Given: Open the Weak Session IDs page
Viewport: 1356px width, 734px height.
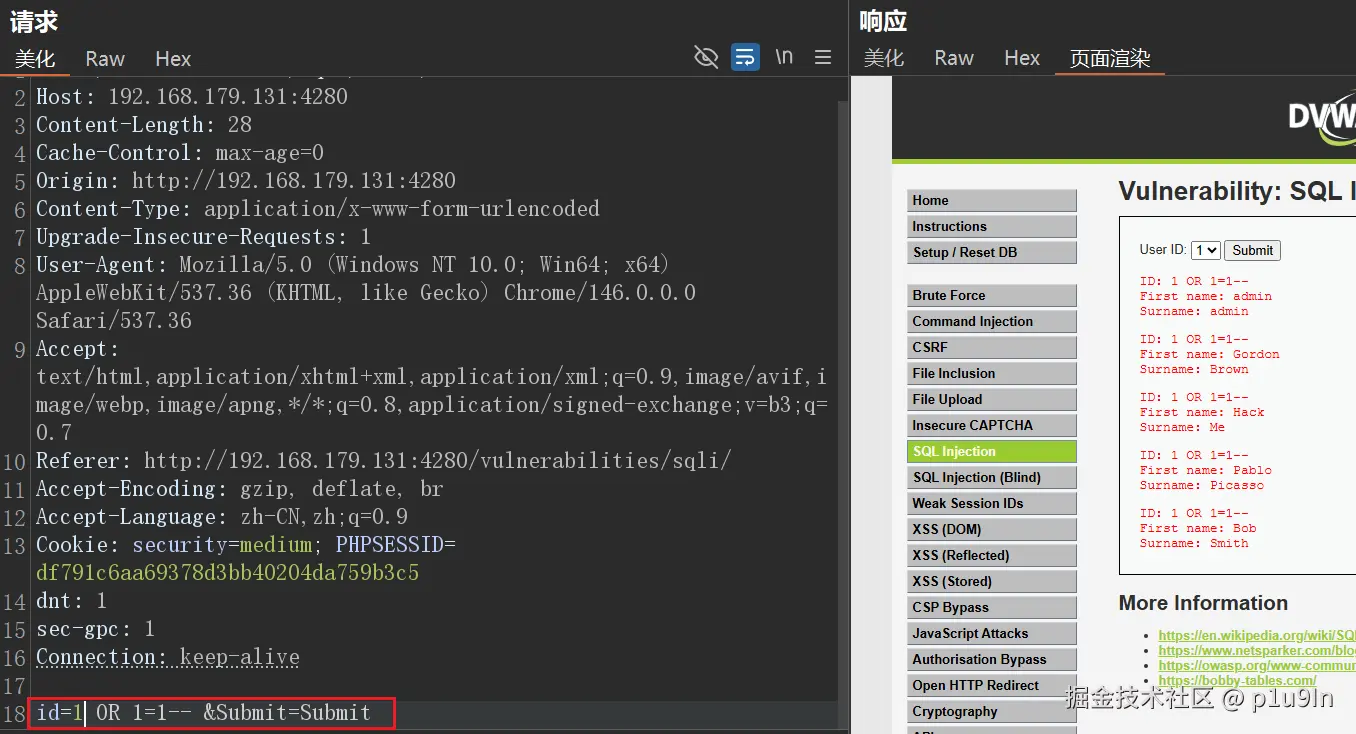Looking at the screenshot, I should pyautogui.click(x=992, y=503).
